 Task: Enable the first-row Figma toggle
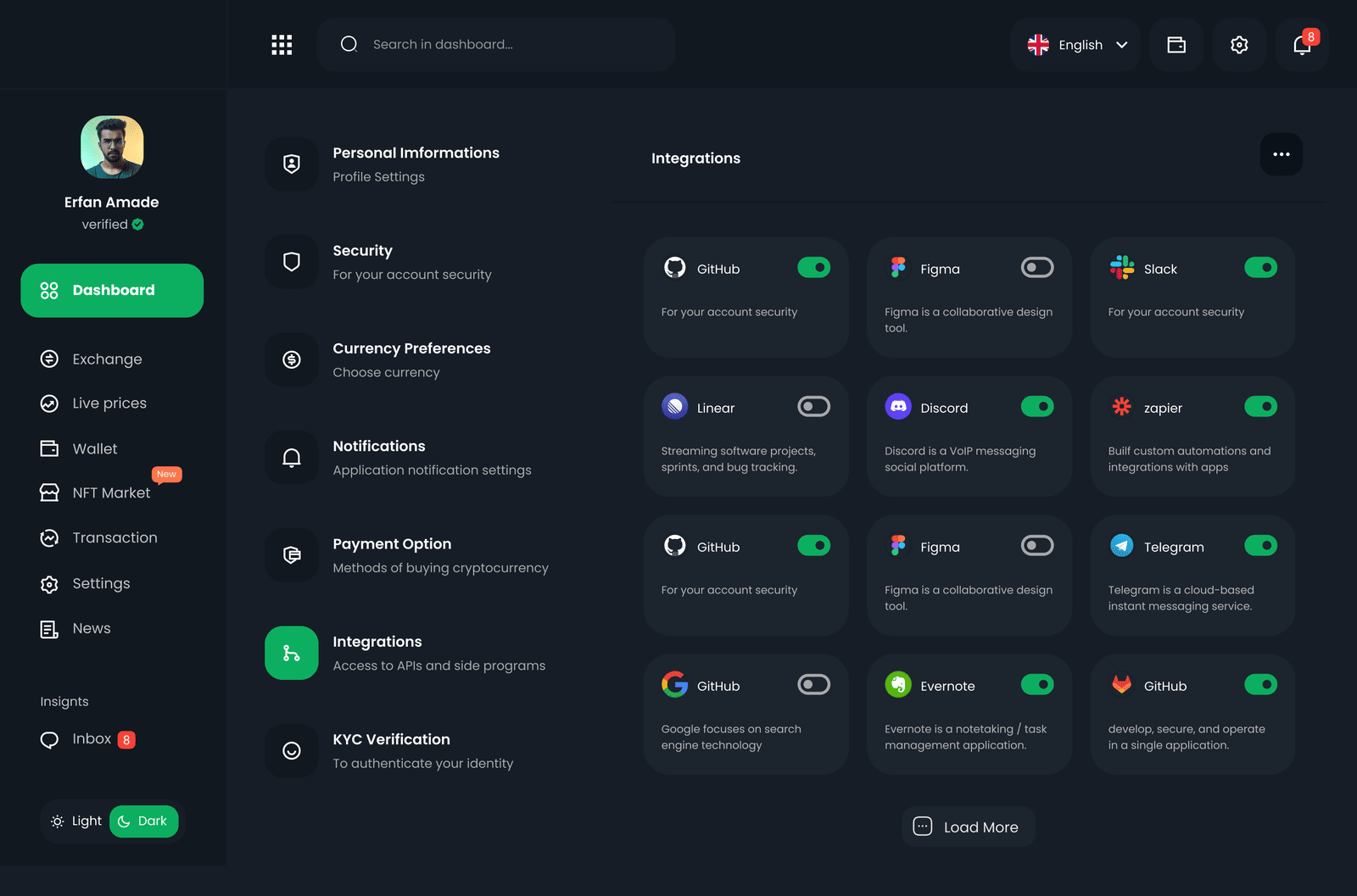coord(1037,268)
